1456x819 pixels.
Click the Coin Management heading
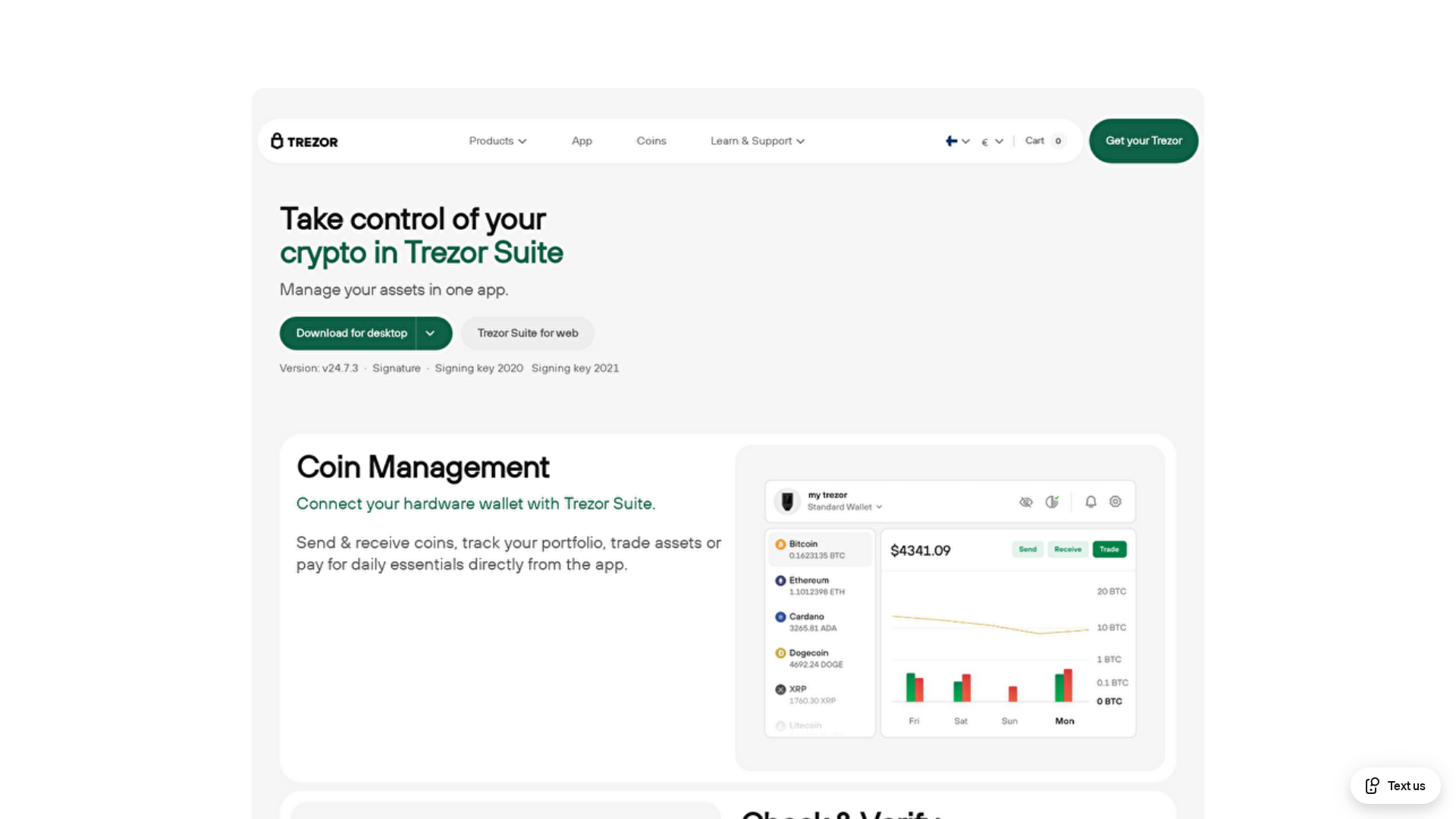tap(422, 467)
